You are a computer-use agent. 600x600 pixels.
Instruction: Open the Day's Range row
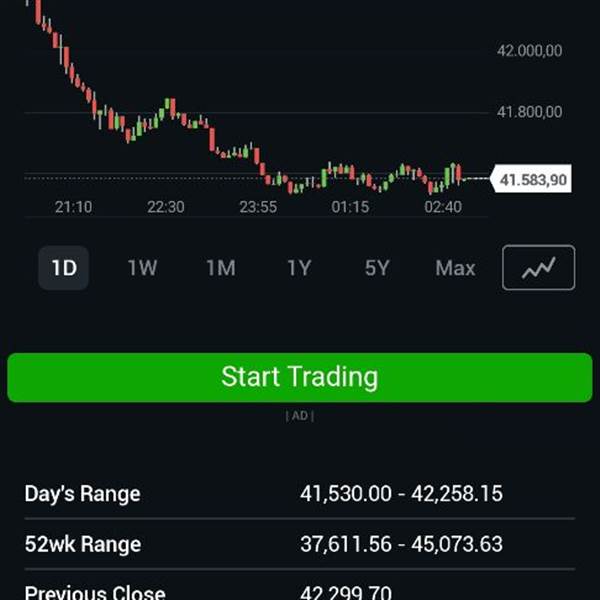coord(300,493)
